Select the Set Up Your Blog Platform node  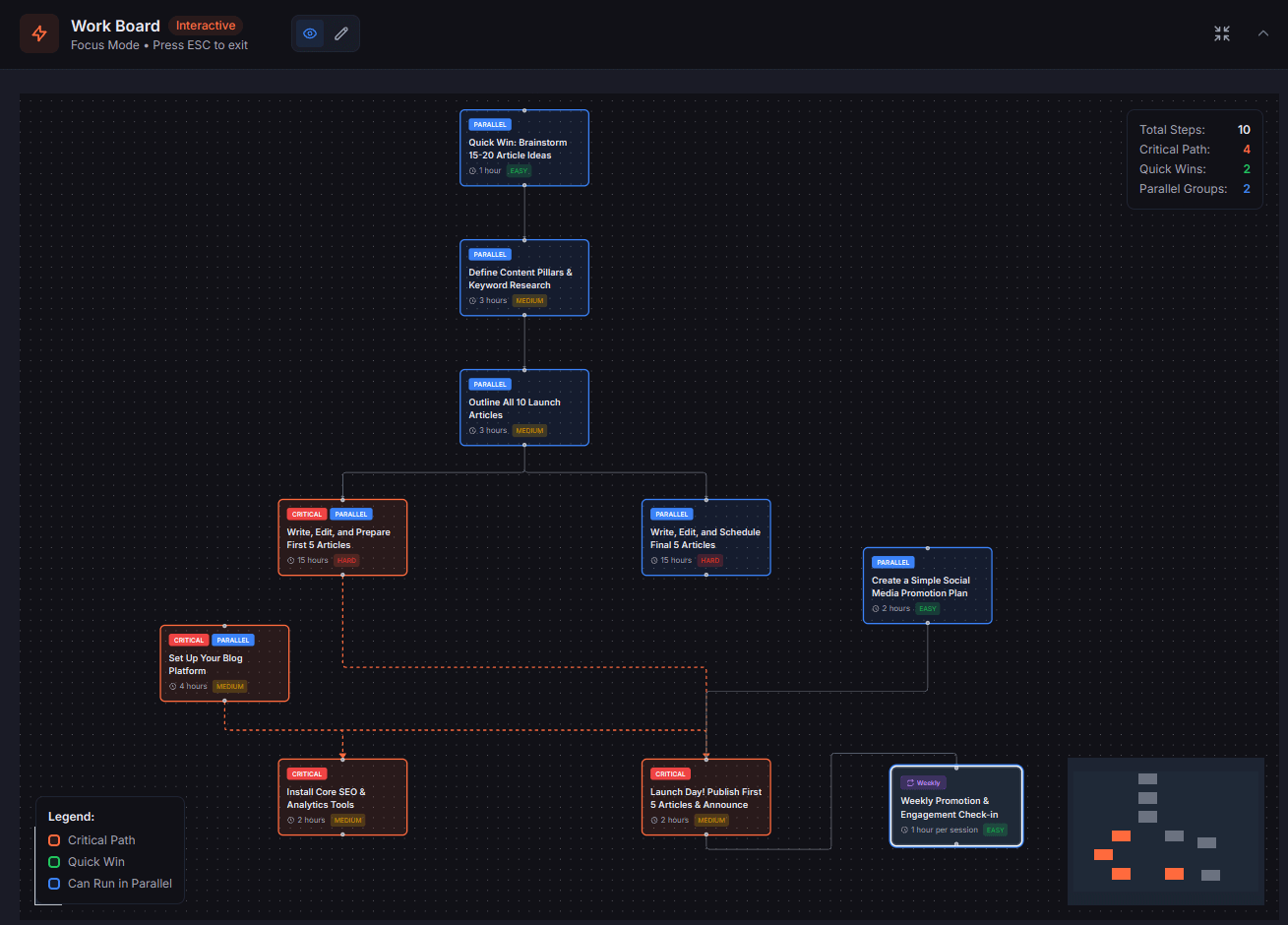[x=224, y=664]
